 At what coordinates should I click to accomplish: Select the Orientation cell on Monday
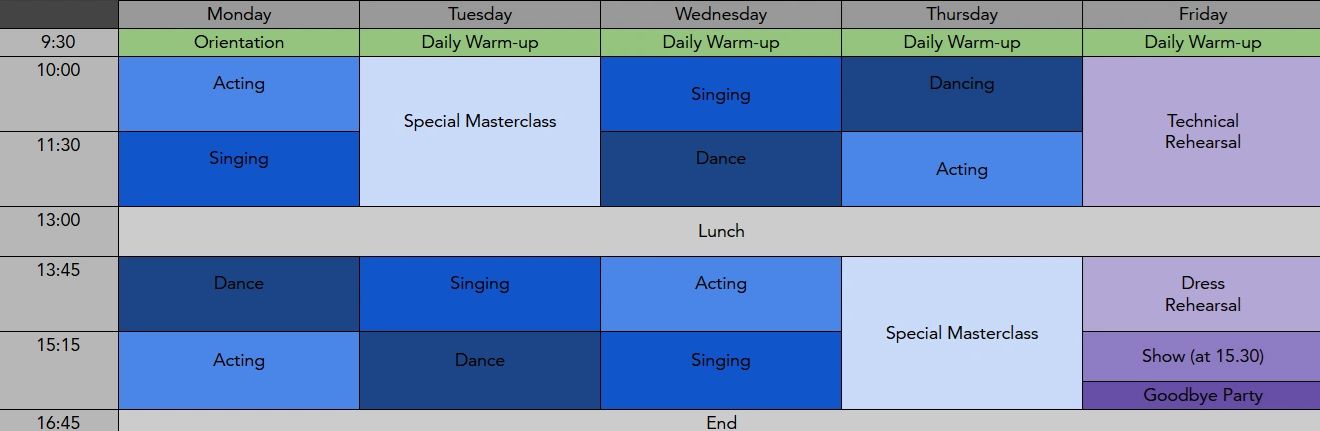click(x=239, y=42)
